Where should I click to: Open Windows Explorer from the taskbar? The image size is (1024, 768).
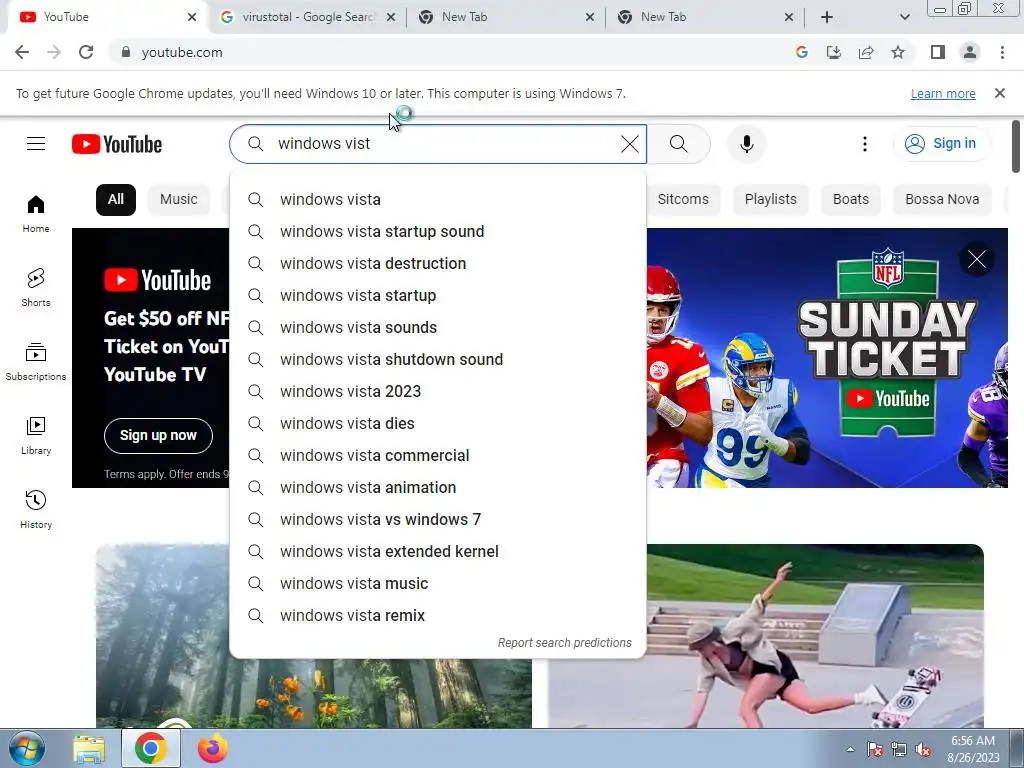click(x=89, y=748)
